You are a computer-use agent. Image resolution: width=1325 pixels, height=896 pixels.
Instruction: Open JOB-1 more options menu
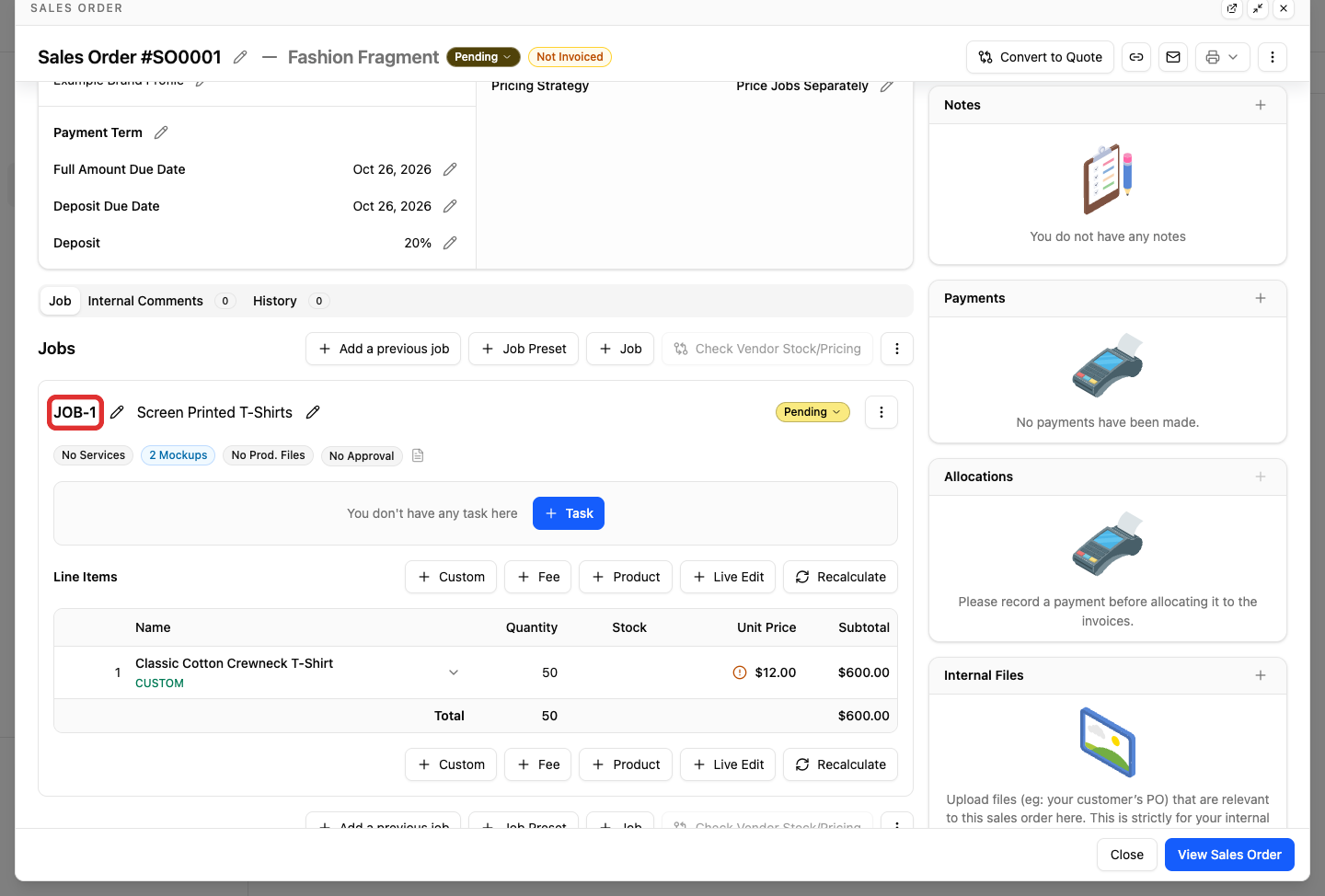click(881, 412)
